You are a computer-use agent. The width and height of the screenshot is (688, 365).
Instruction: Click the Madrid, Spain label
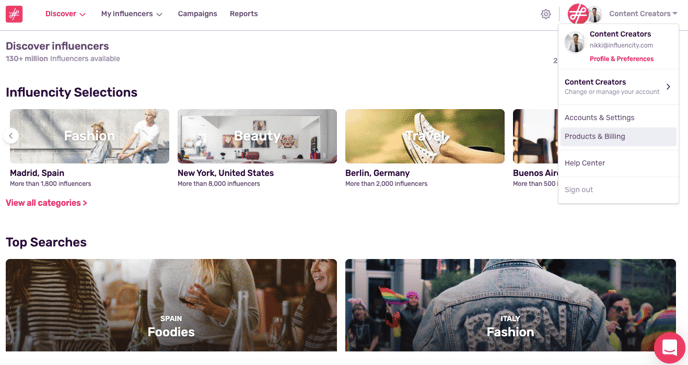[x=37, y=173]
